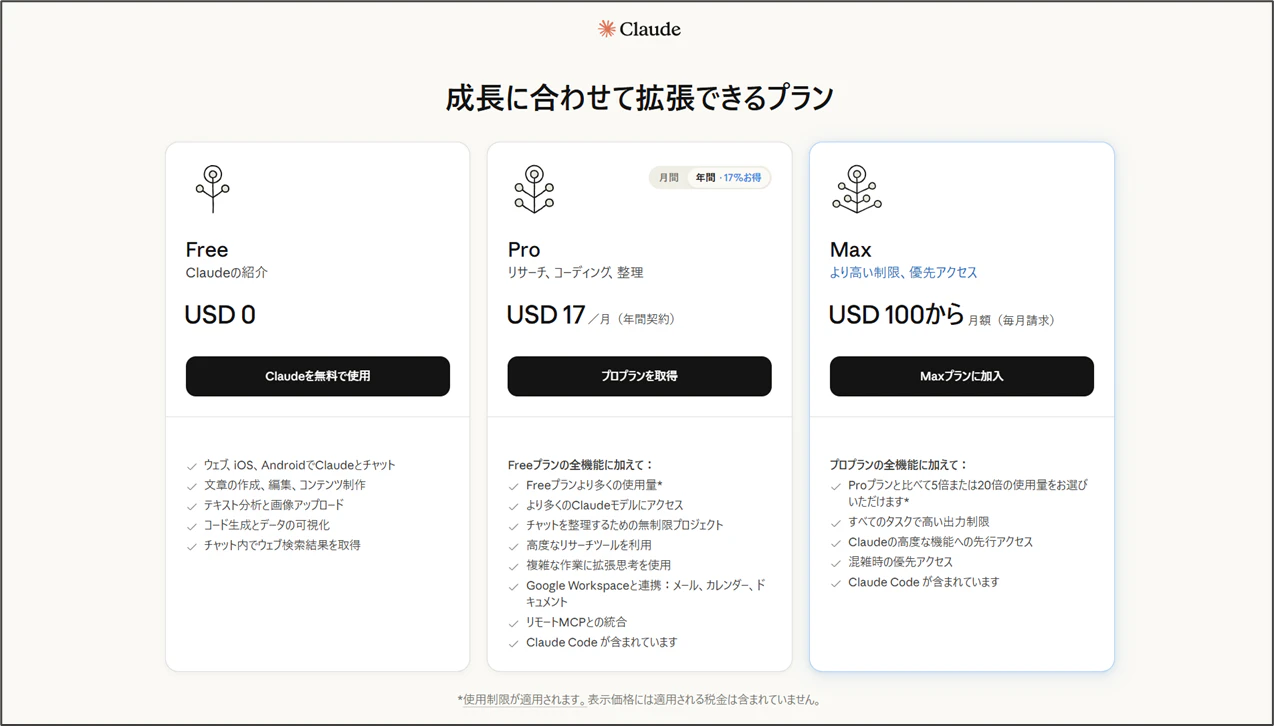
Task: Click より多くのClaudeモデルにアクセス feature
Action: [605, 505]
